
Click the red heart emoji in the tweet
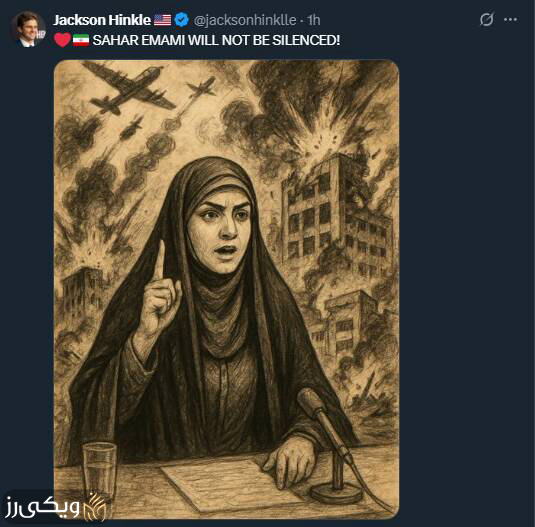pos(62,40)
